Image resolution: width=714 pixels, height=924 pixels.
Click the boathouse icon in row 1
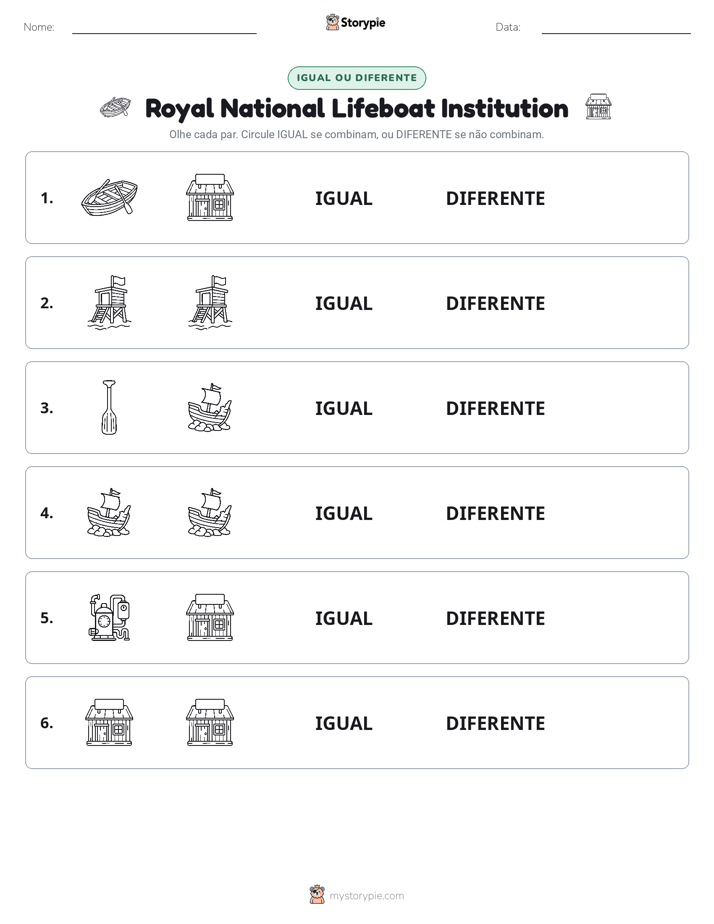210,197
